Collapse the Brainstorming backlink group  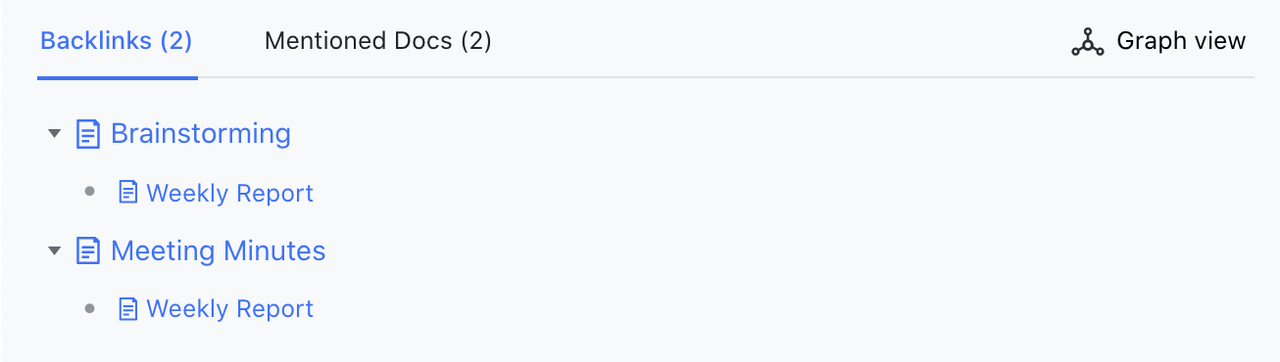[55, 134]
